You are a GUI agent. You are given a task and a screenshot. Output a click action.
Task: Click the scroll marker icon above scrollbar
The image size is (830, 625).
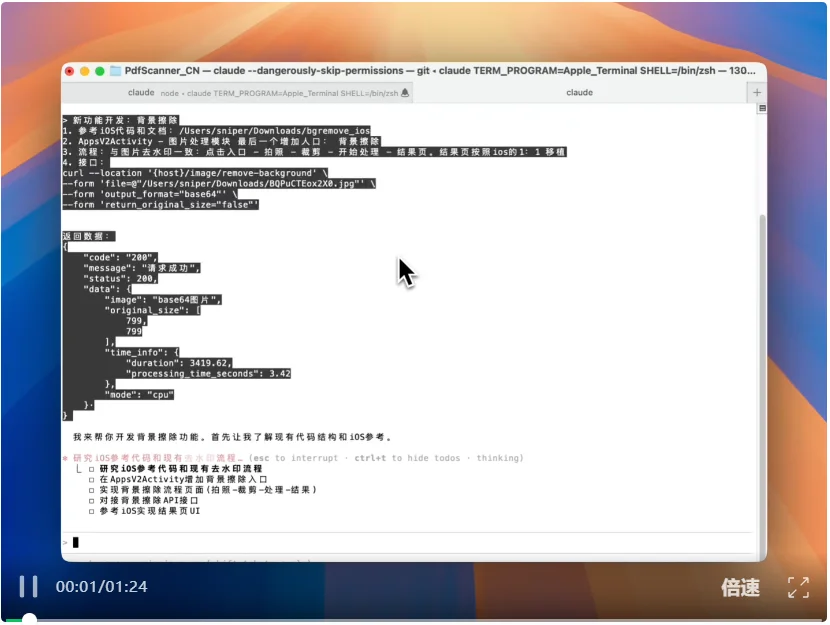[761, 108]
